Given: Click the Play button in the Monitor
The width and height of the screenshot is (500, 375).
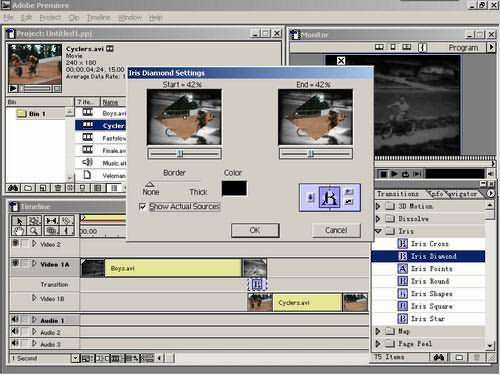Looking at the screenshot, I should 394,174.
